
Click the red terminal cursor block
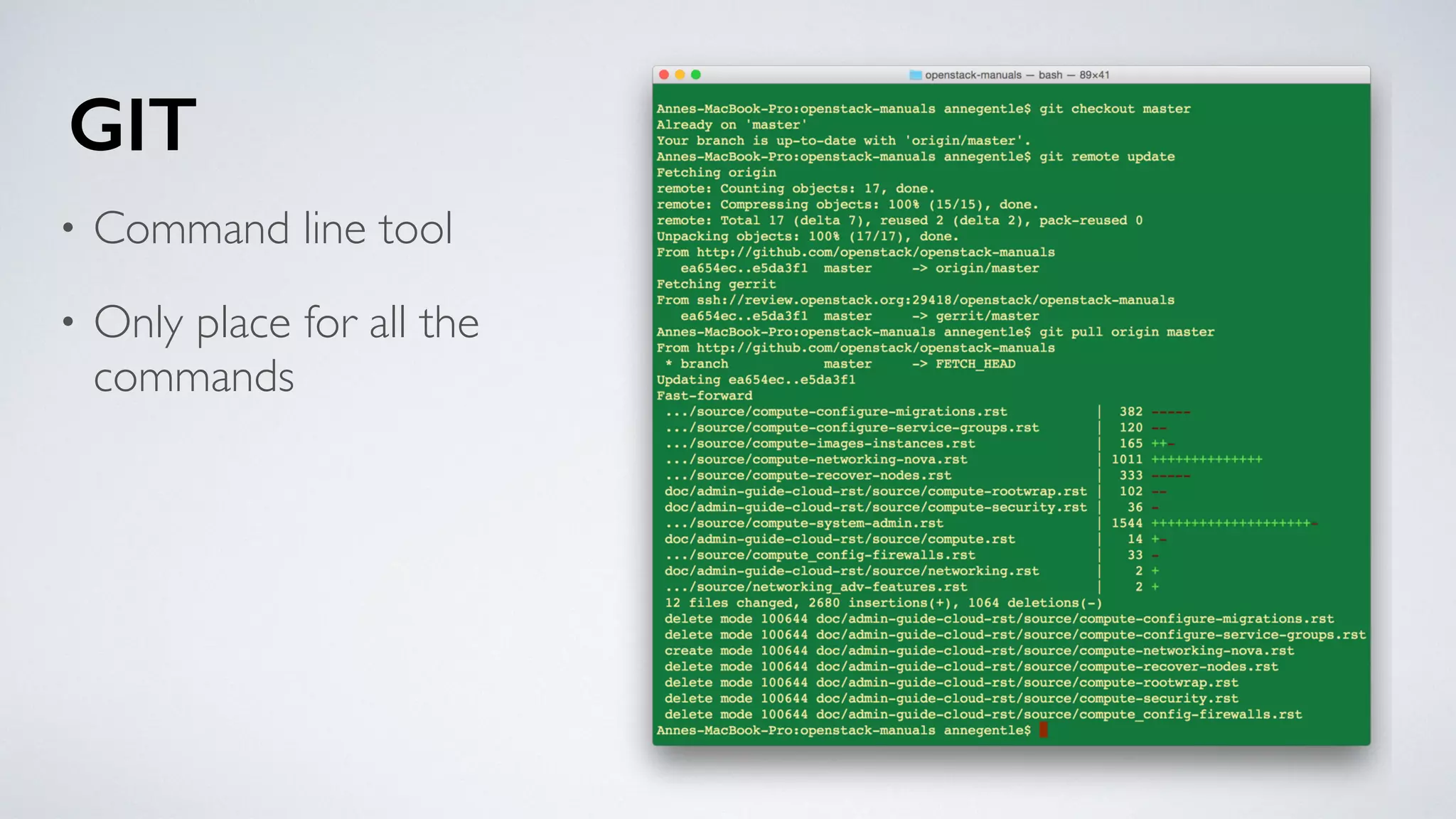pos(1043,730)
